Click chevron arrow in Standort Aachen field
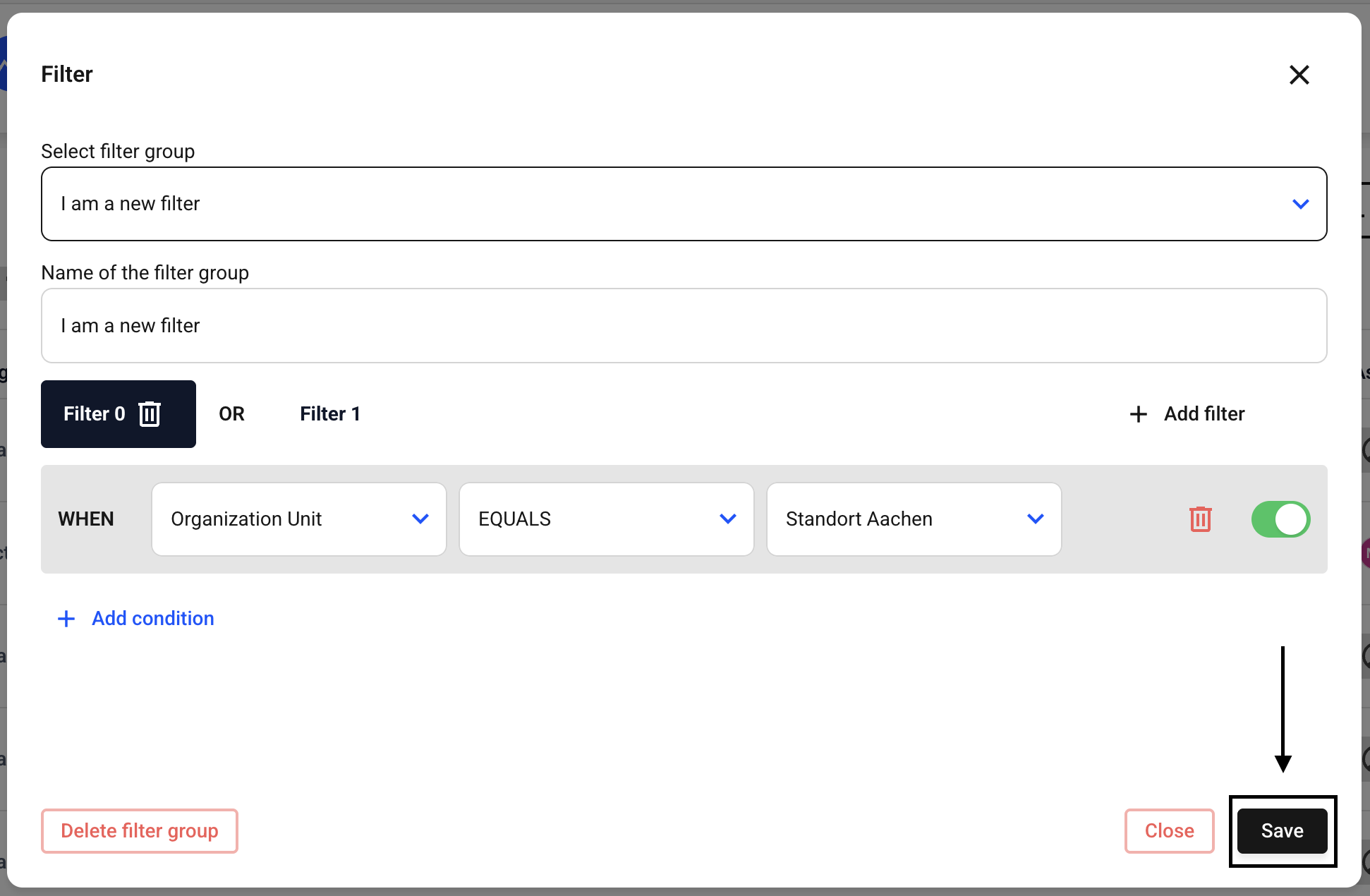Viewport: 1370px width, 896px height. pyautogui.click(x=1035, y=519)
